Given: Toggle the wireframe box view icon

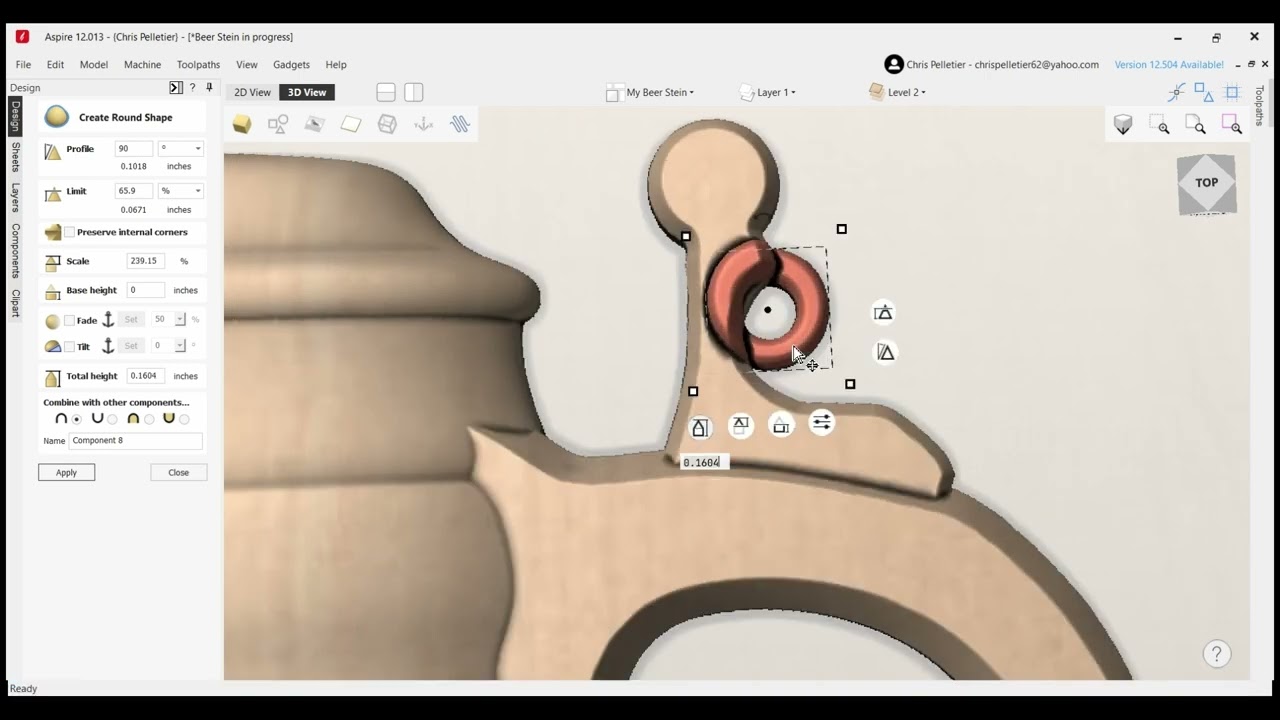Looking at the screenshot, I should [387, 124].
